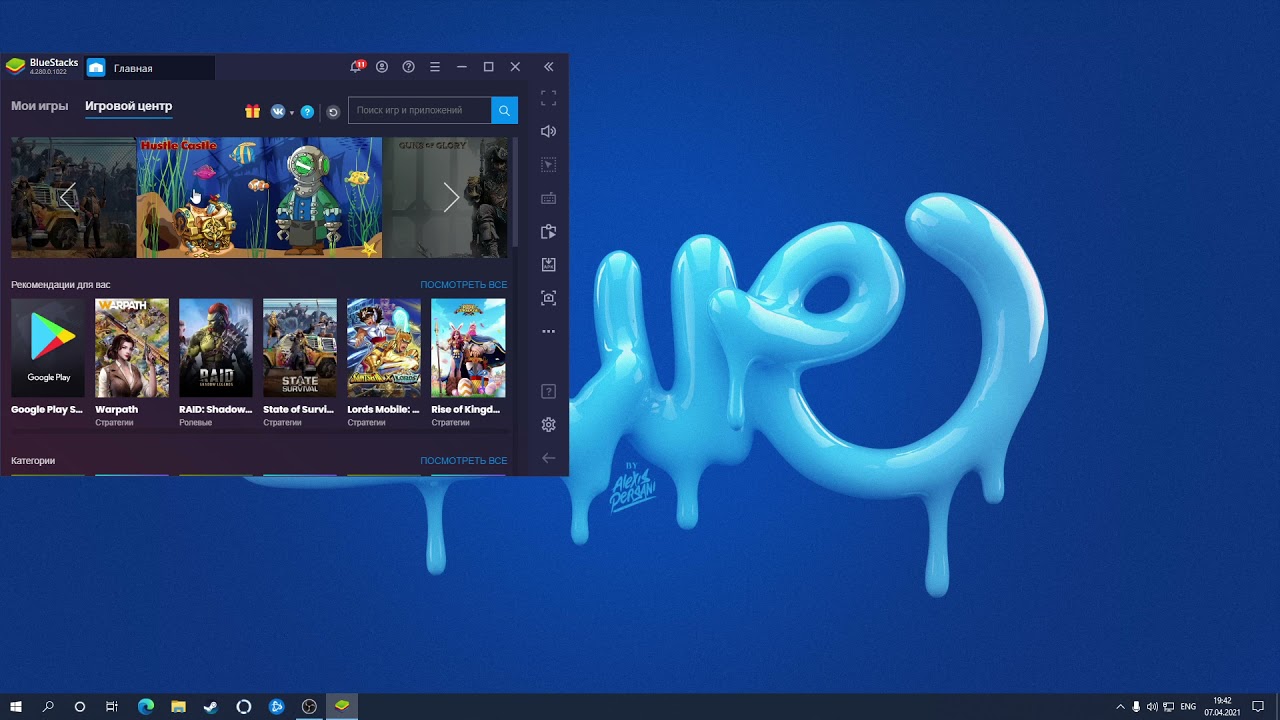Open the Rise of Kingdoms thumbnail
1280x720 pixels.
[468, 347]
